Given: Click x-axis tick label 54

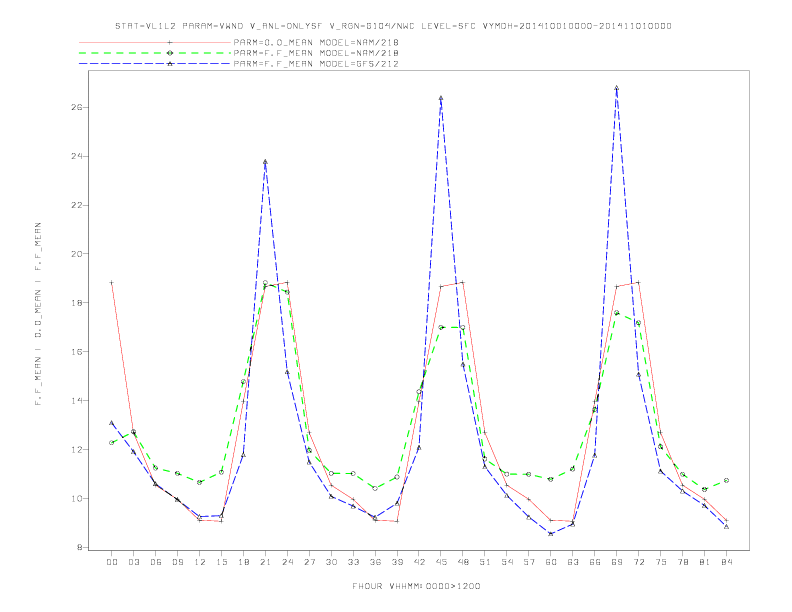Looking at the screenshot, I should click(x=507, y=562).
